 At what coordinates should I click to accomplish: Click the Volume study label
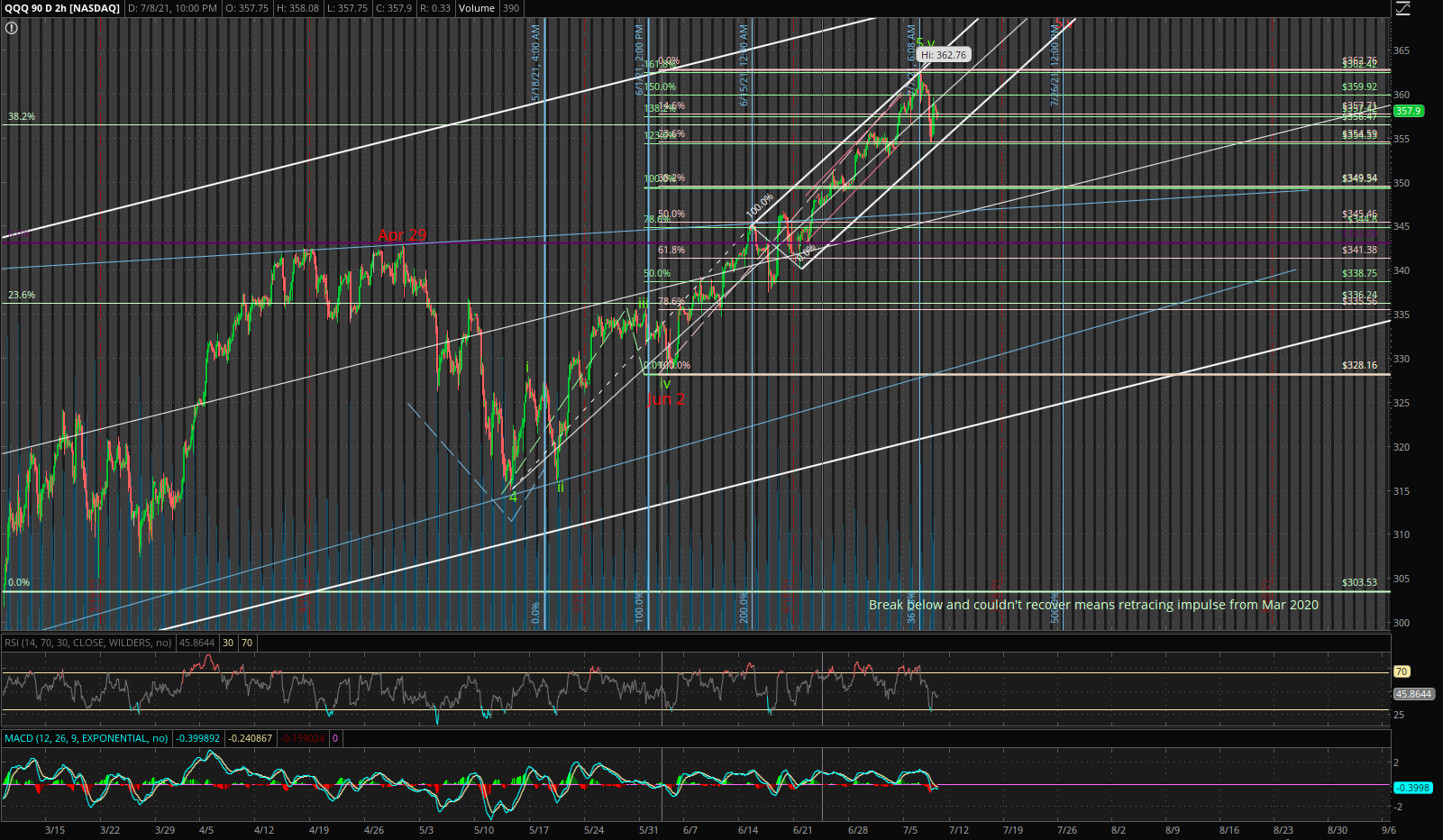click(477, 8)
